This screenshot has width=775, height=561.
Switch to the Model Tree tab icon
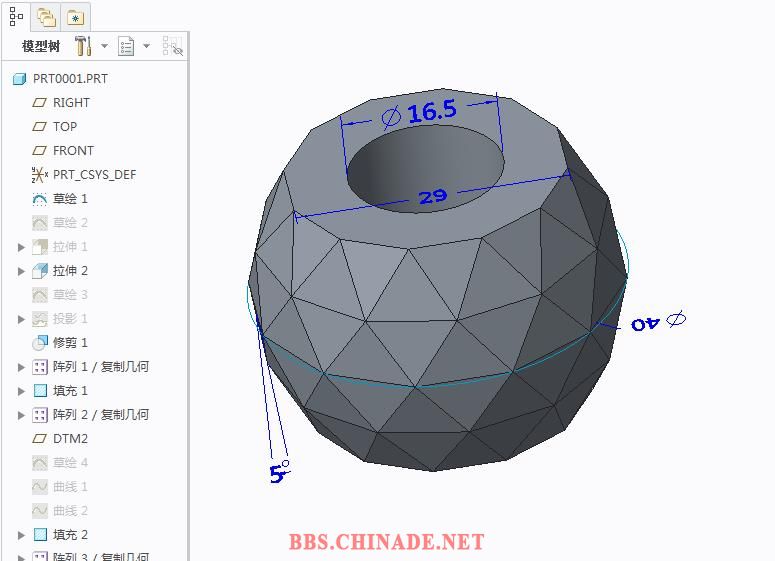[x=16, y=17]
